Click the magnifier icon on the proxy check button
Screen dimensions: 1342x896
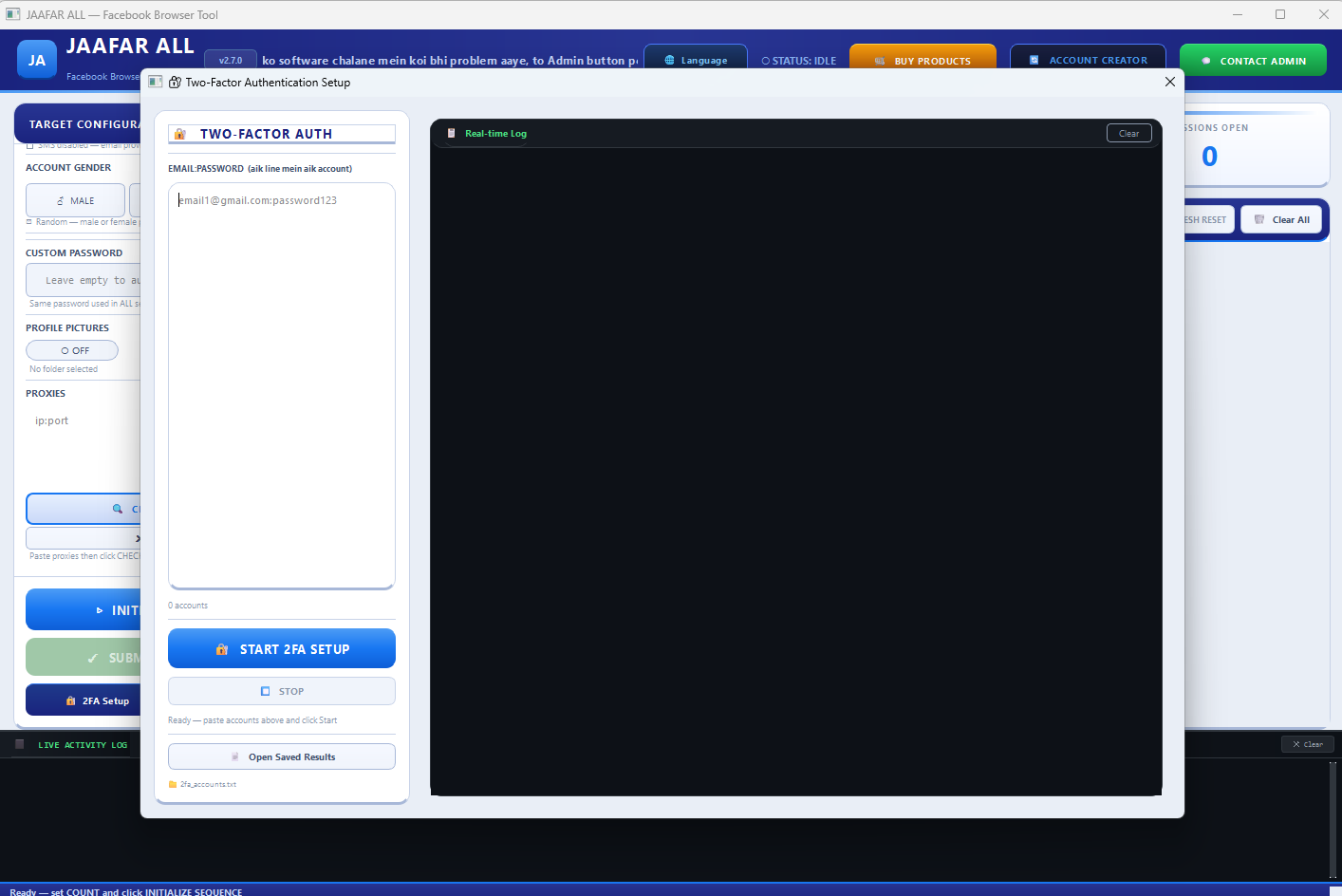tap(118, 509)
